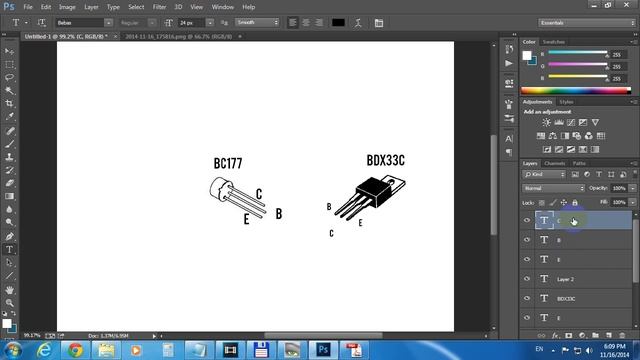Screen dimensions: 640x360
Task: Toggle text orientation in options bar
Action: (41, 23)
